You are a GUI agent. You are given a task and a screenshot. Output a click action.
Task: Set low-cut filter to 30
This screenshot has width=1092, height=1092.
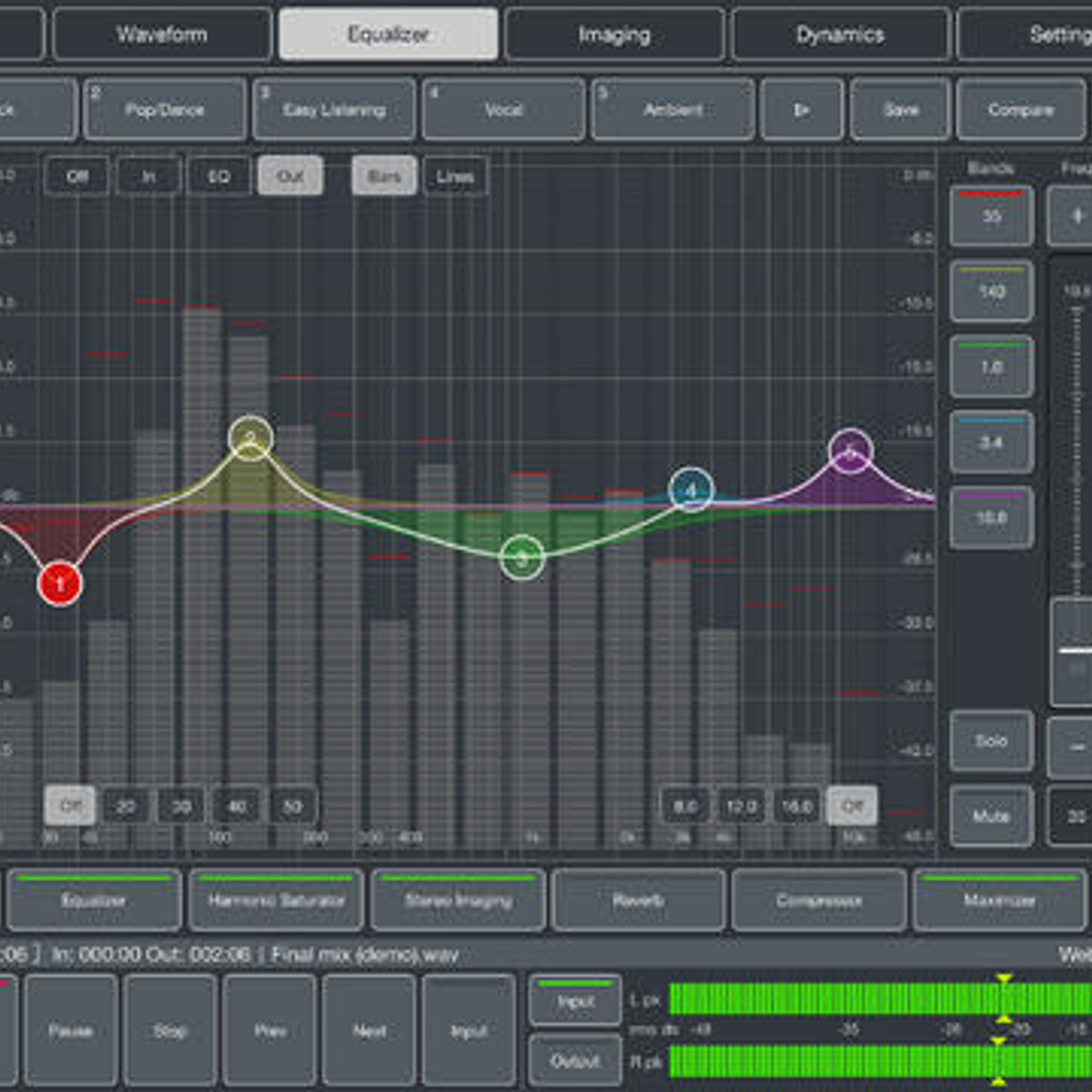coord(181,805)
